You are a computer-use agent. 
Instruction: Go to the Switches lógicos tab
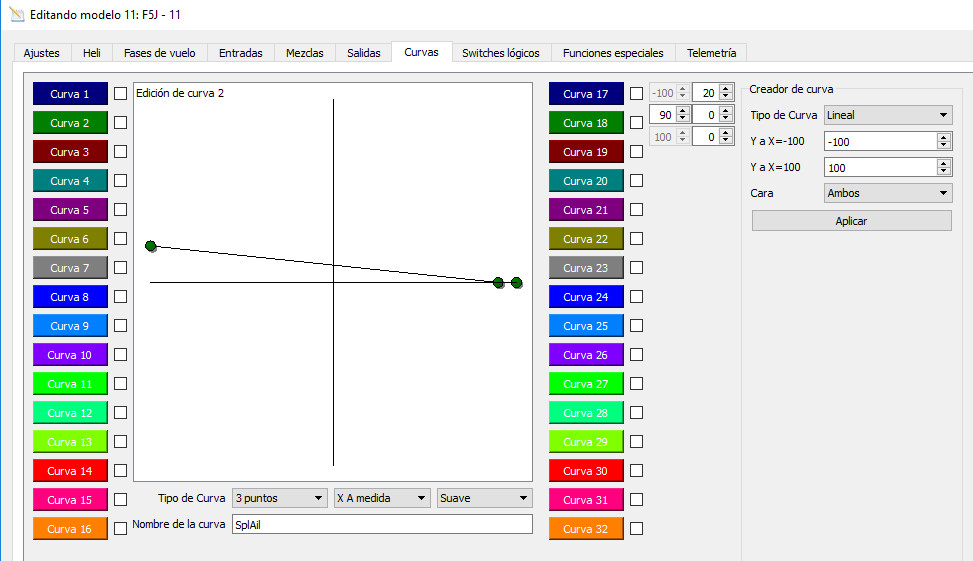coord(500,53)
